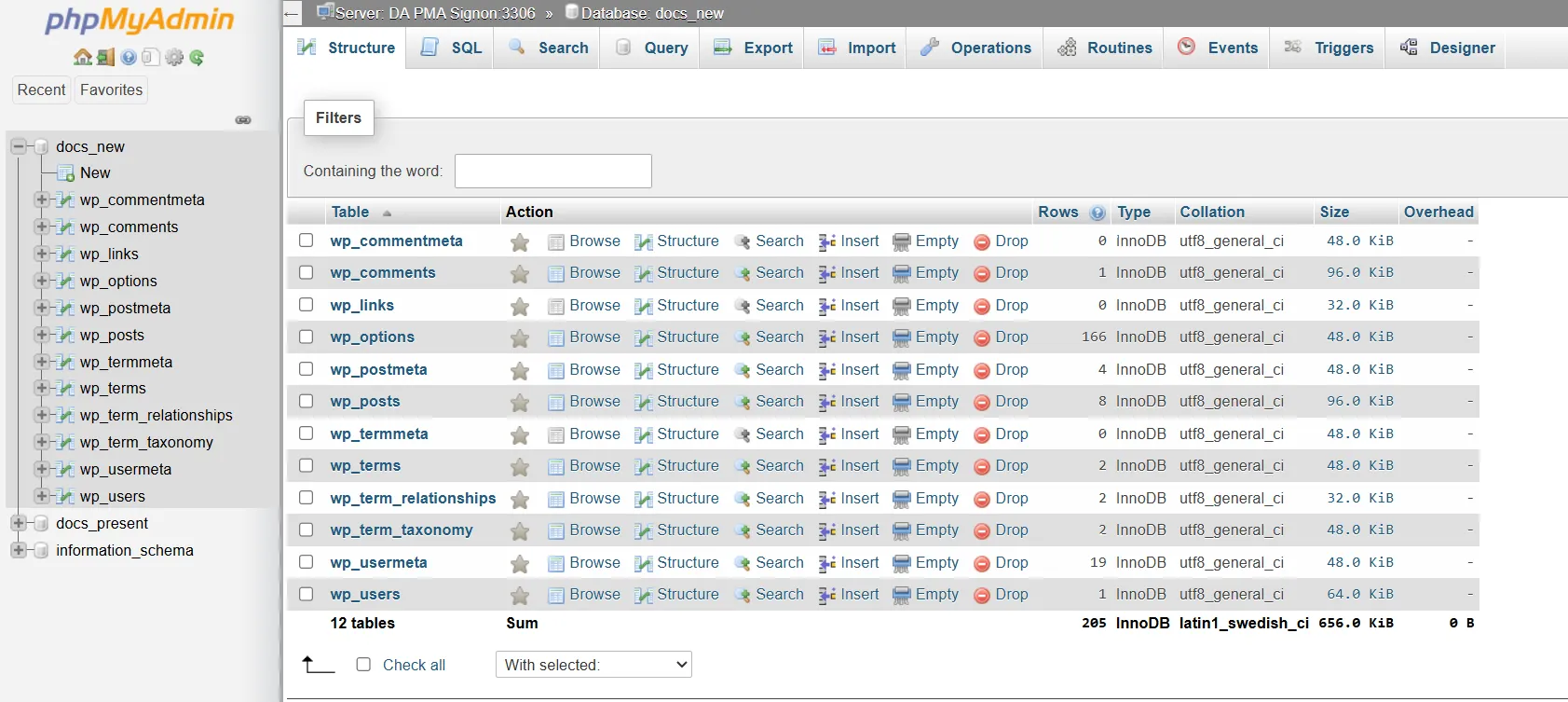Open wp_usermeta in sidebar tree

(126, 469)
